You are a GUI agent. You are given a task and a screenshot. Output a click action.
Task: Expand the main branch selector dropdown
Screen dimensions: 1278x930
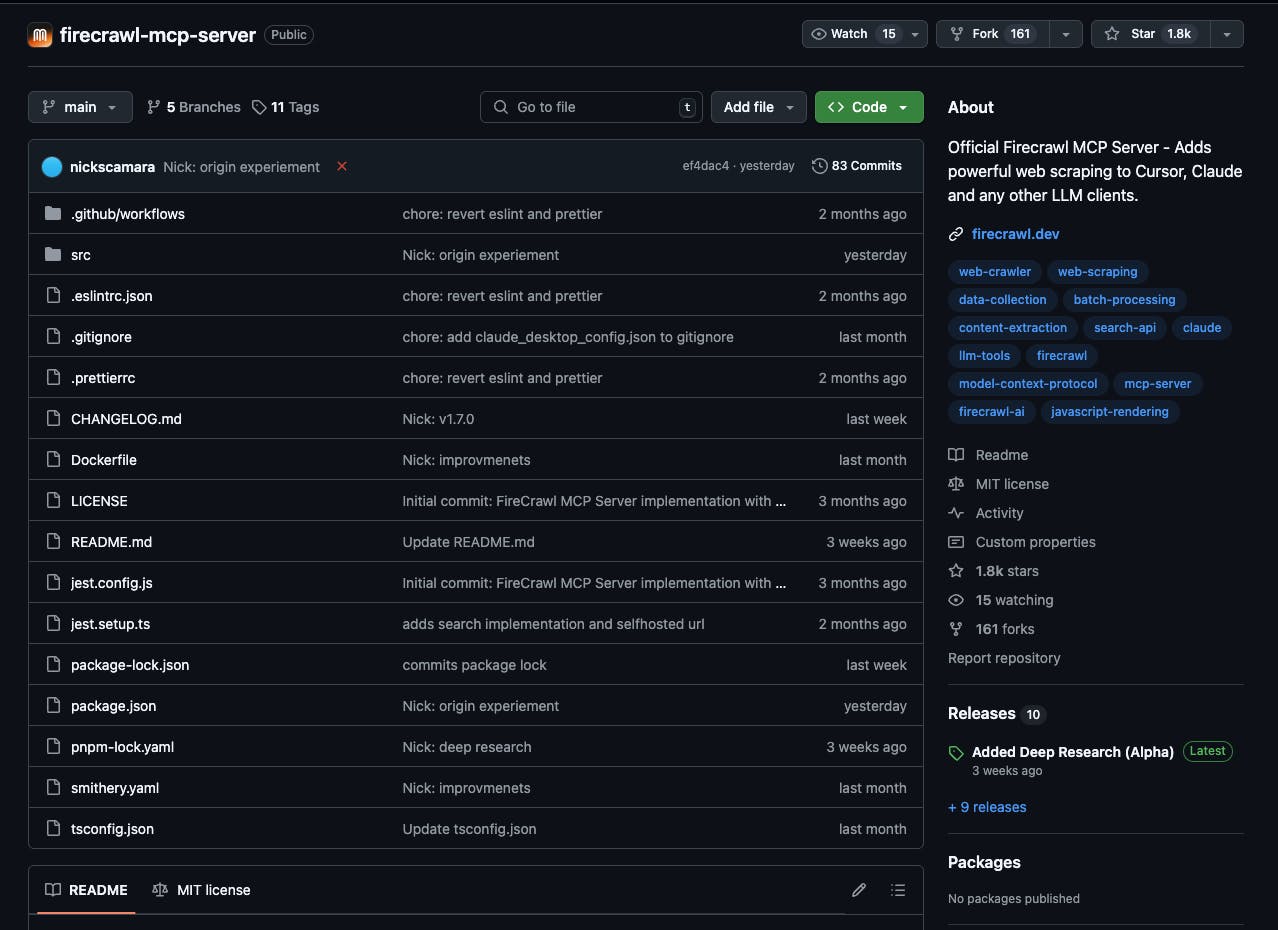pos(80,107)
